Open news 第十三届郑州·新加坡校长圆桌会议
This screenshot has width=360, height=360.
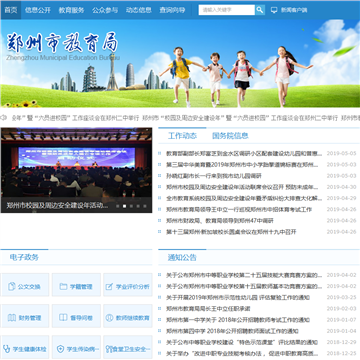point(231,232)
